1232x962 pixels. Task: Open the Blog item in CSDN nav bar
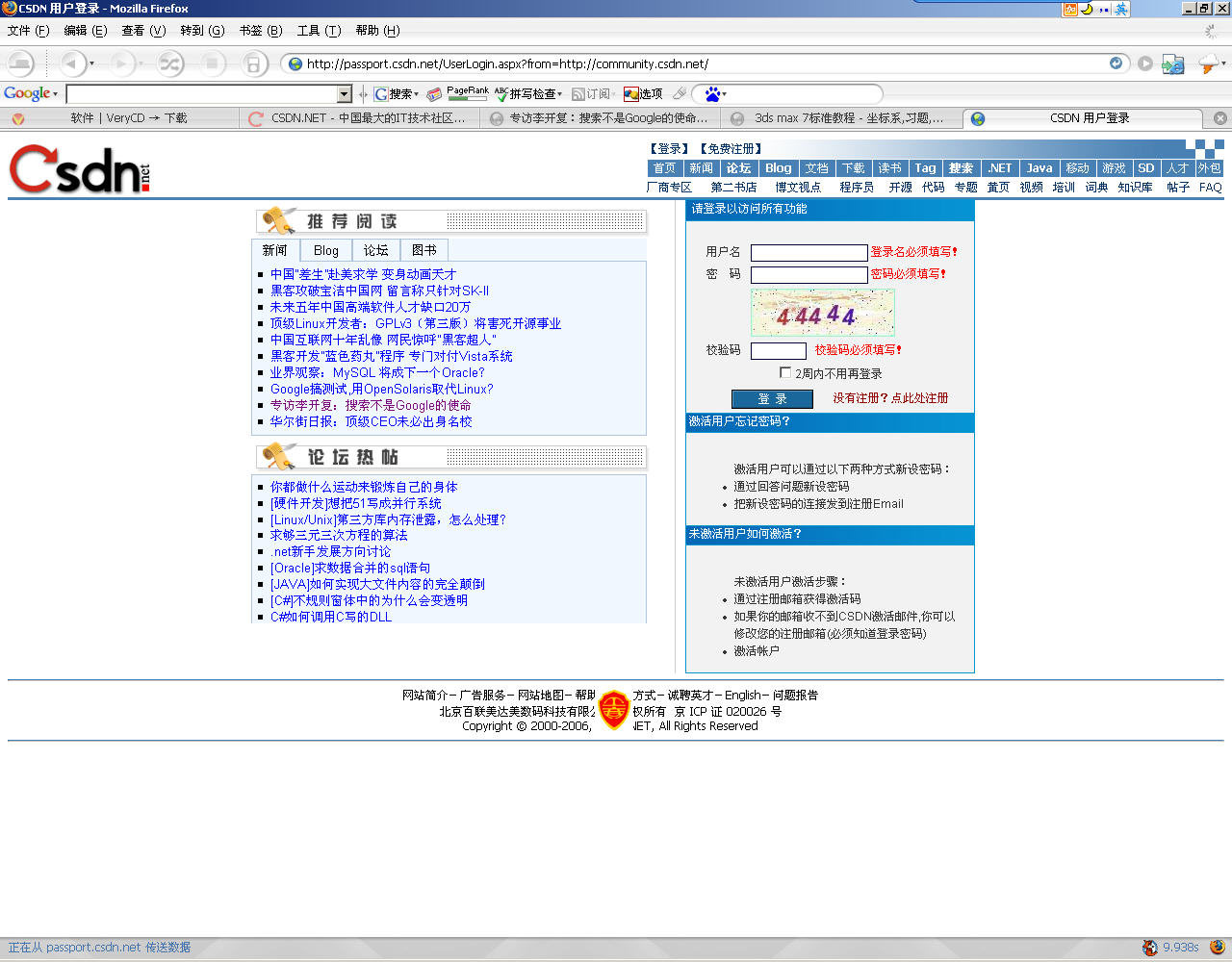[779, 167]
